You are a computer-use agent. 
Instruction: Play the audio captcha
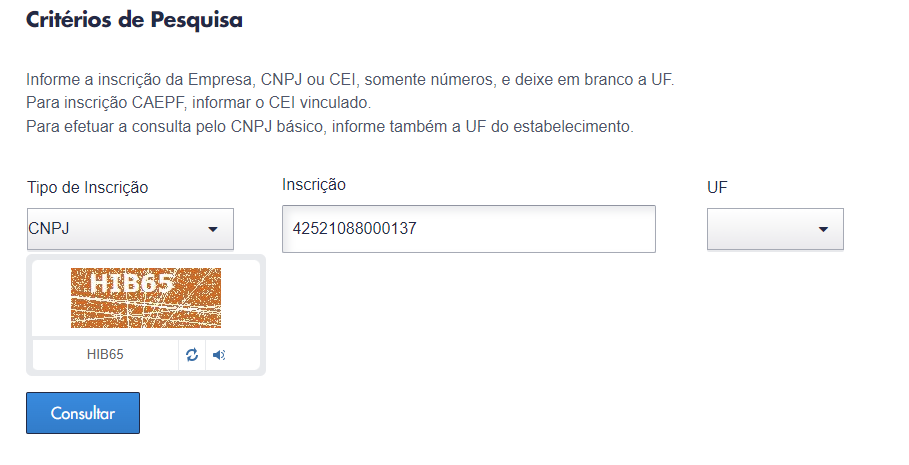click(219, 355)
